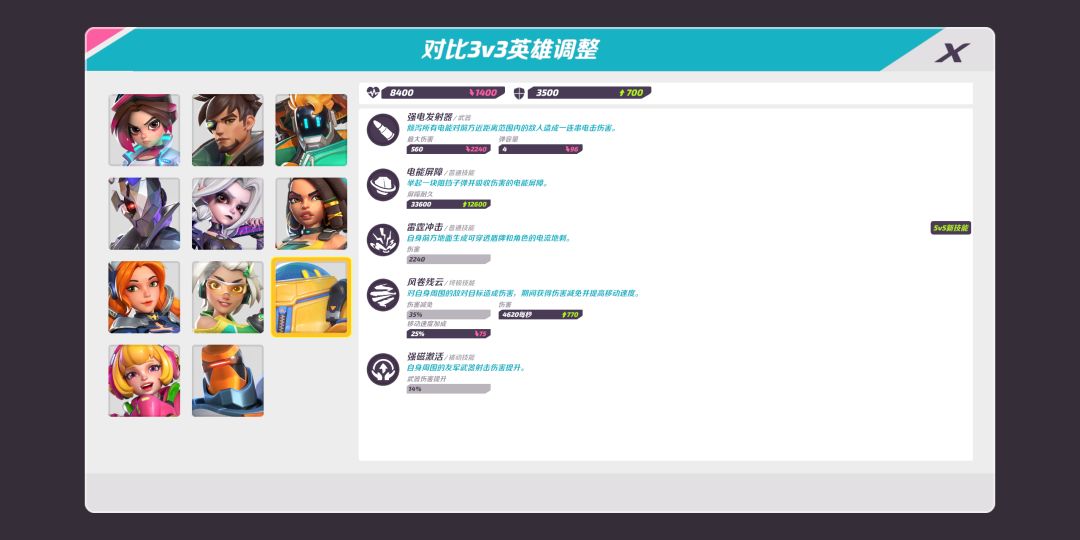1080x540 pixels.
Task: Click the 电能屏障 barrier skill icon
Action: click(383, 185)
